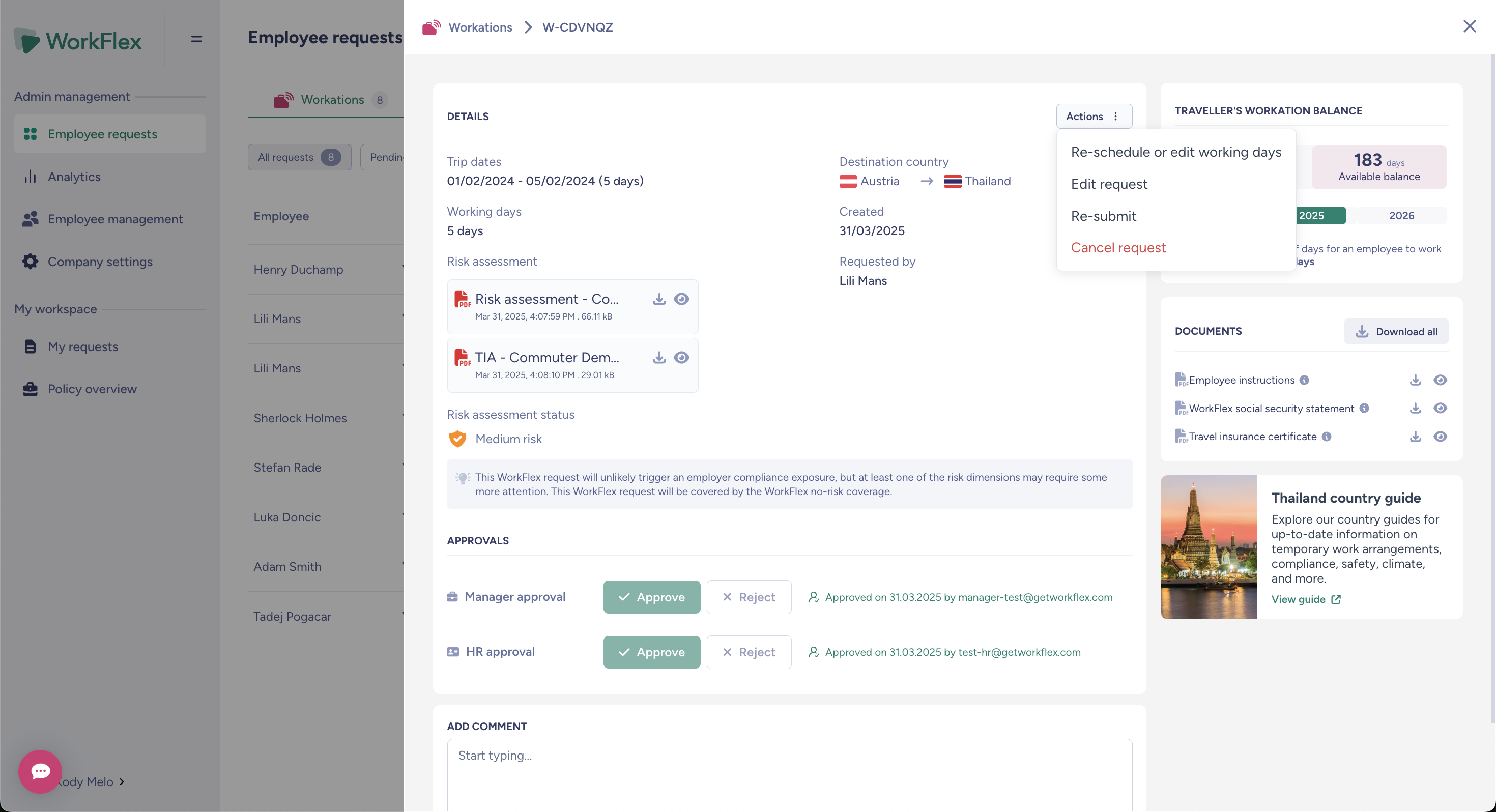Viewport: 1496px width, 812px height.
Task: Reject the HR approval
Action: tap(748, 652)
